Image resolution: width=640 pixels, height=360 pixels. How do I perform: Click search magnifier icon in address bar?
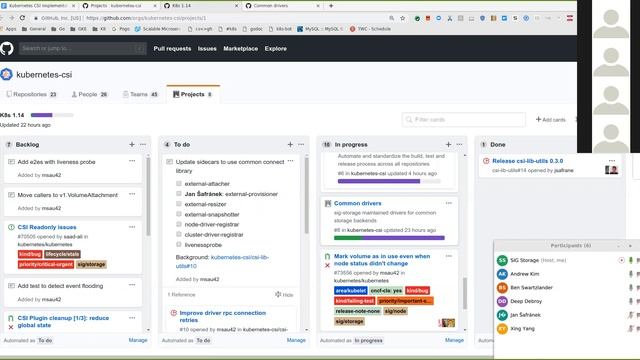pyautogui.click(x=391, y=18)
